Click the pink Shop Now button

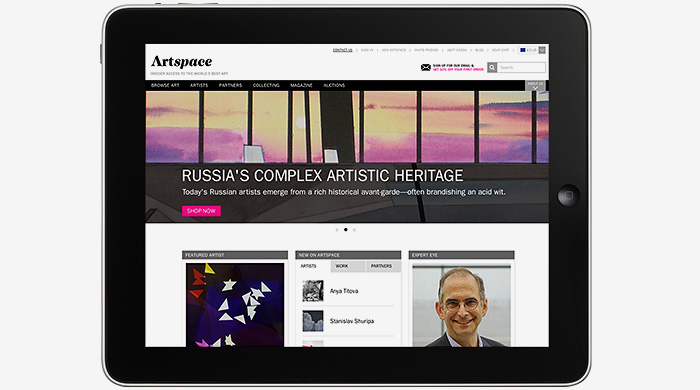click(x=201, y=211)
